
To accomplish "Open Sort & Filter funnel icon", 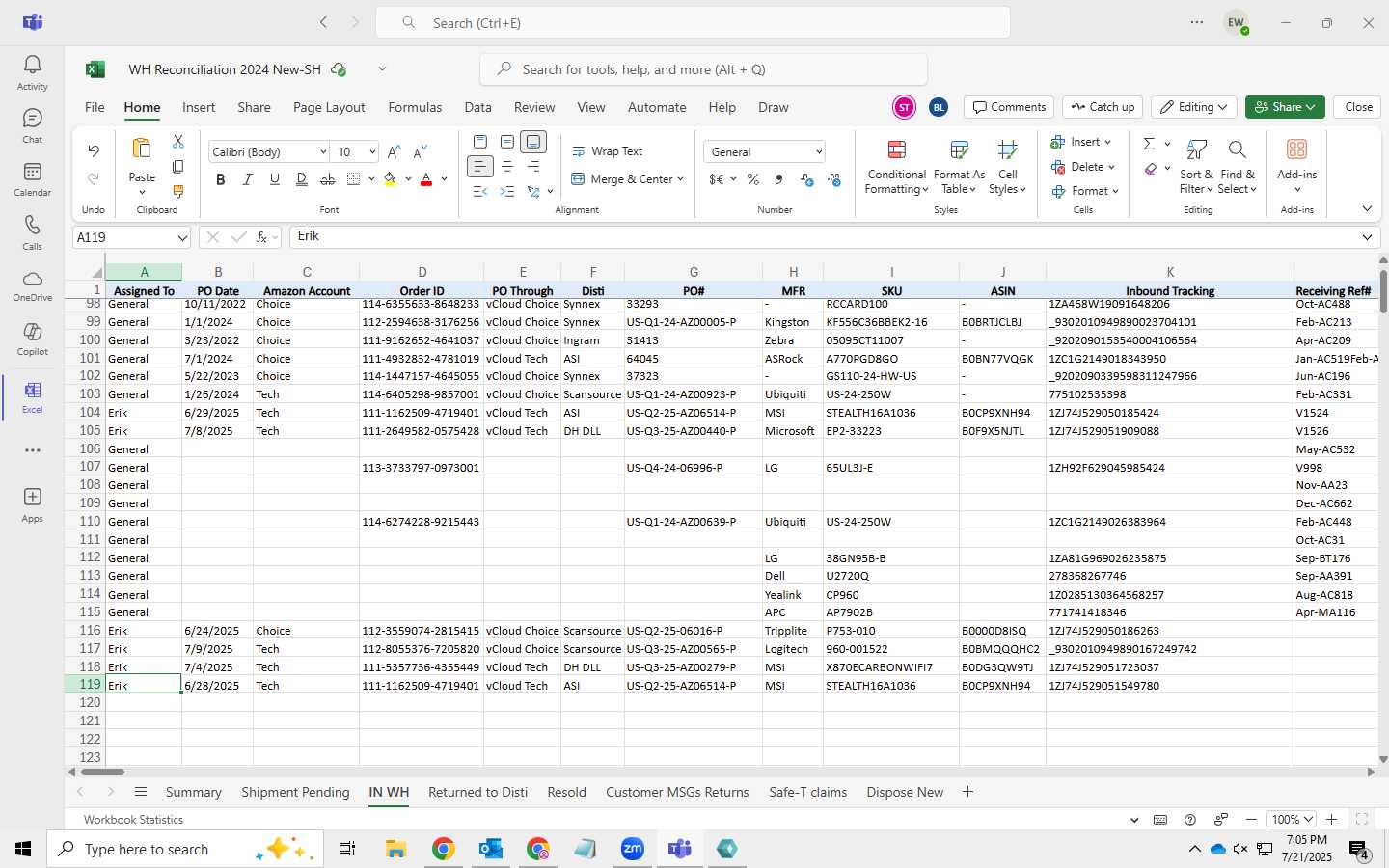I will click(1197, 149).
